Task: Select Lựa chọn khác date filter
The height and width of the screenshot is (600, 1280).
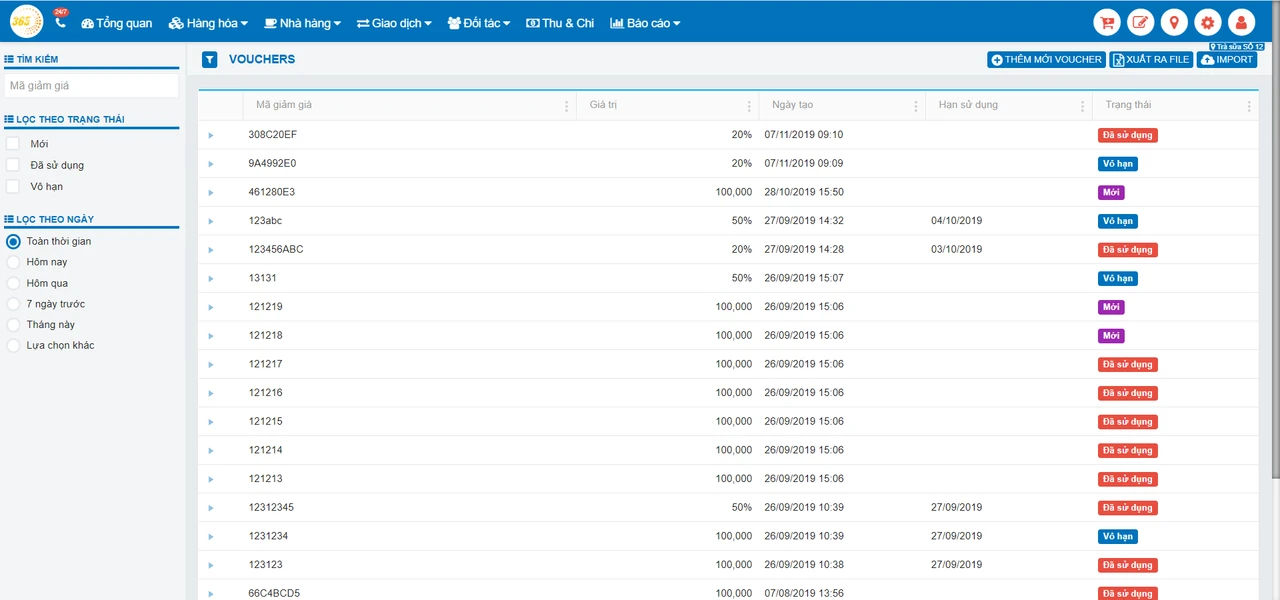Action: tap(13, 346)
